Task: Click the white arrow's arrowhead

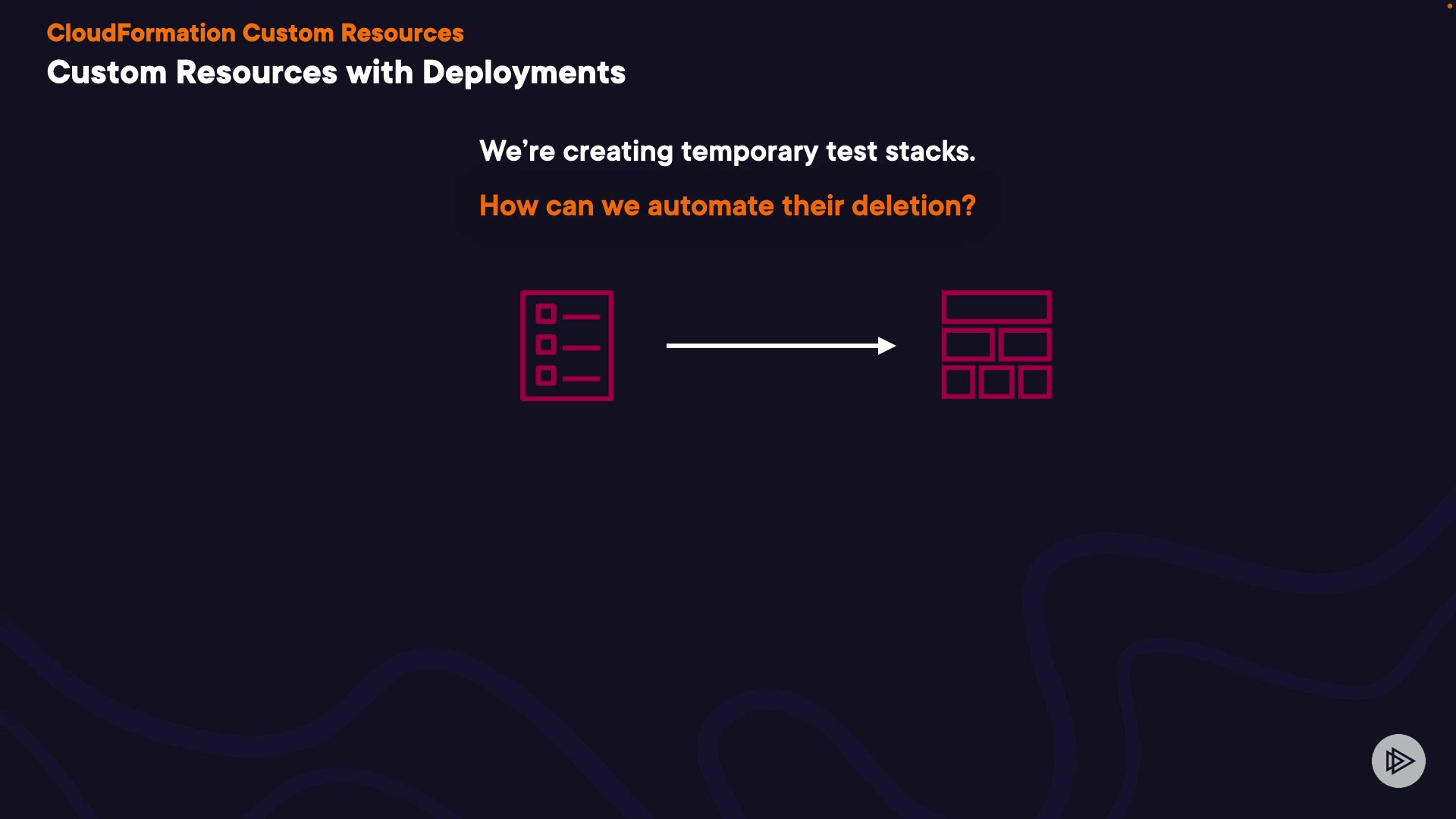Action: point(886,346)
